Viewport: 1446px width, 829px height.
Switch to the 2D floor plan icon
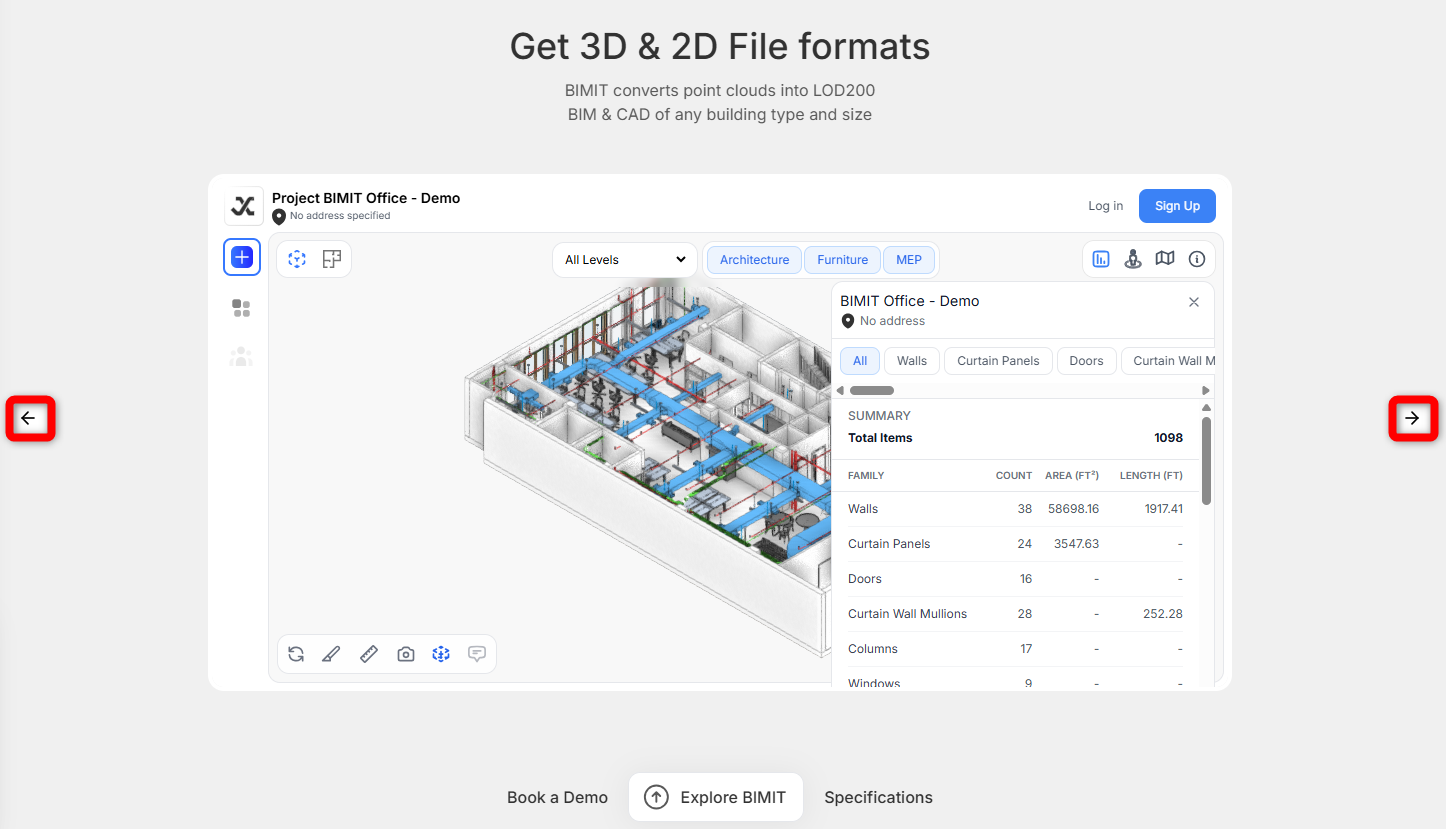pyautogui.click(x=332, y=259)
